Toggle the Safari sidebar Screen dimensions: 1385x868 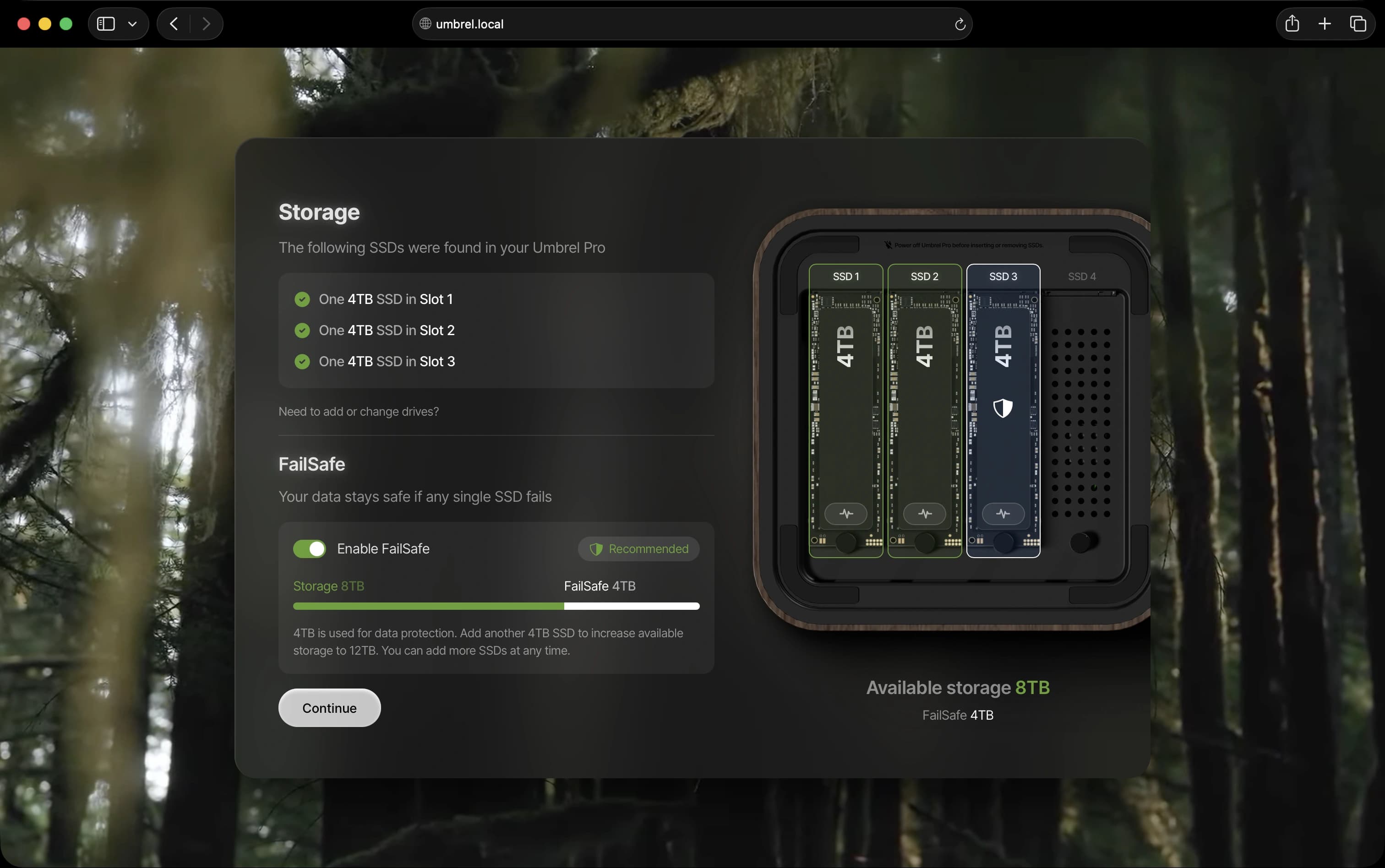coord(106,23)
